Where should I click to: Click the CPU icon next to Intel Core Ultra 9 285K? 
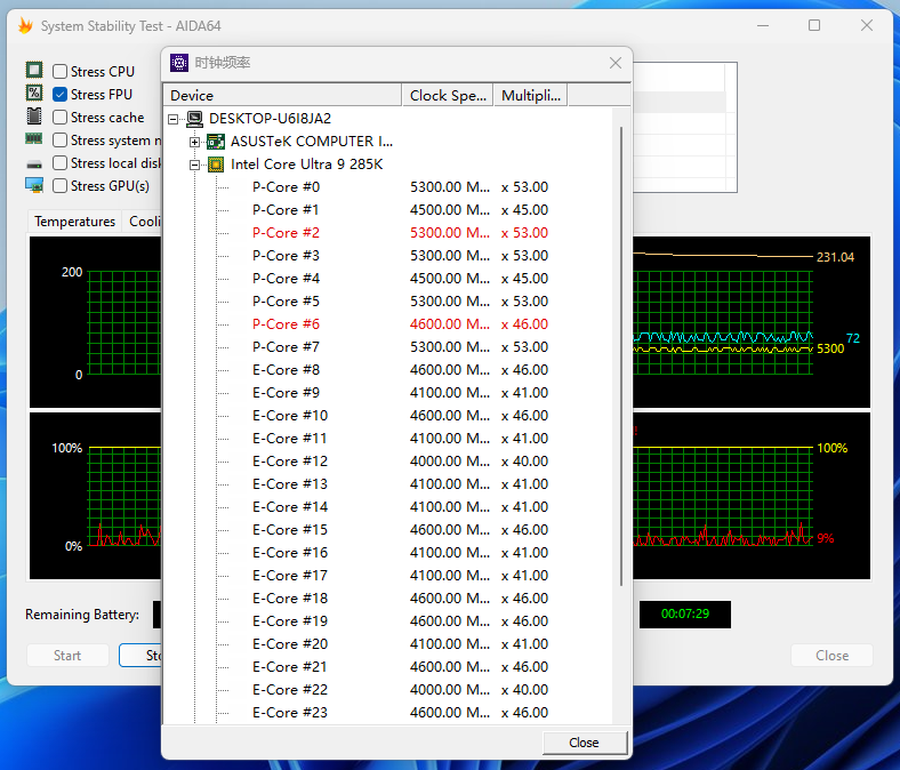(216, 164)
